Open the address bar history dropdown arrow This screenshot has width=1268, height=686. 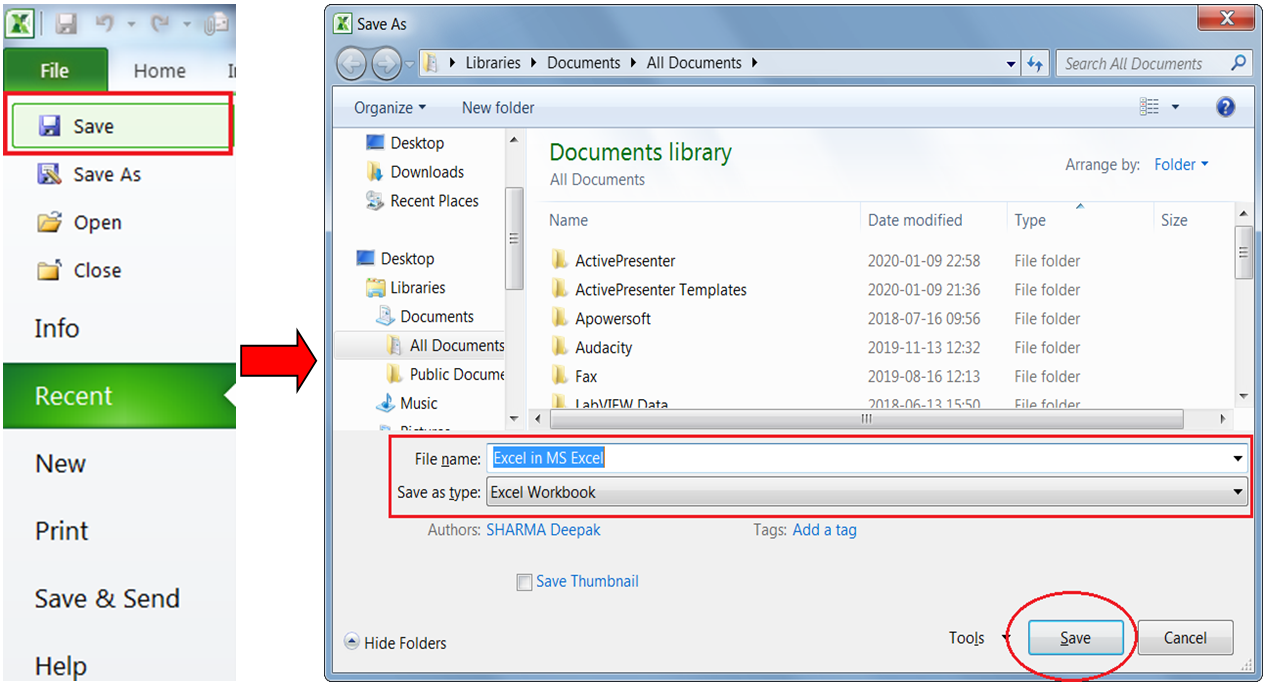[x=1011, y=63]
